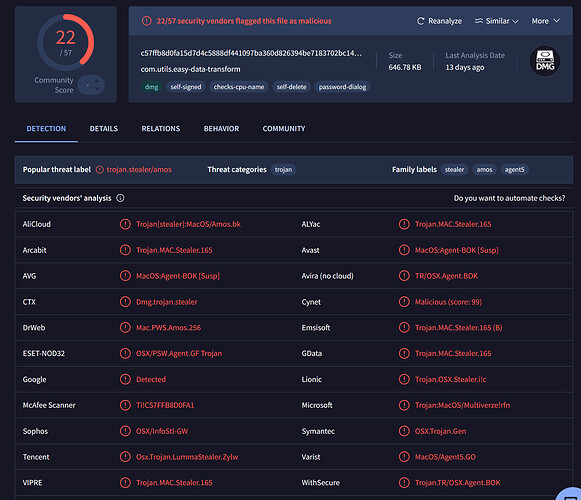Screen dimensions: 581x500
Task: Click the alert icon in the Google row
Action: click(125, 379)
